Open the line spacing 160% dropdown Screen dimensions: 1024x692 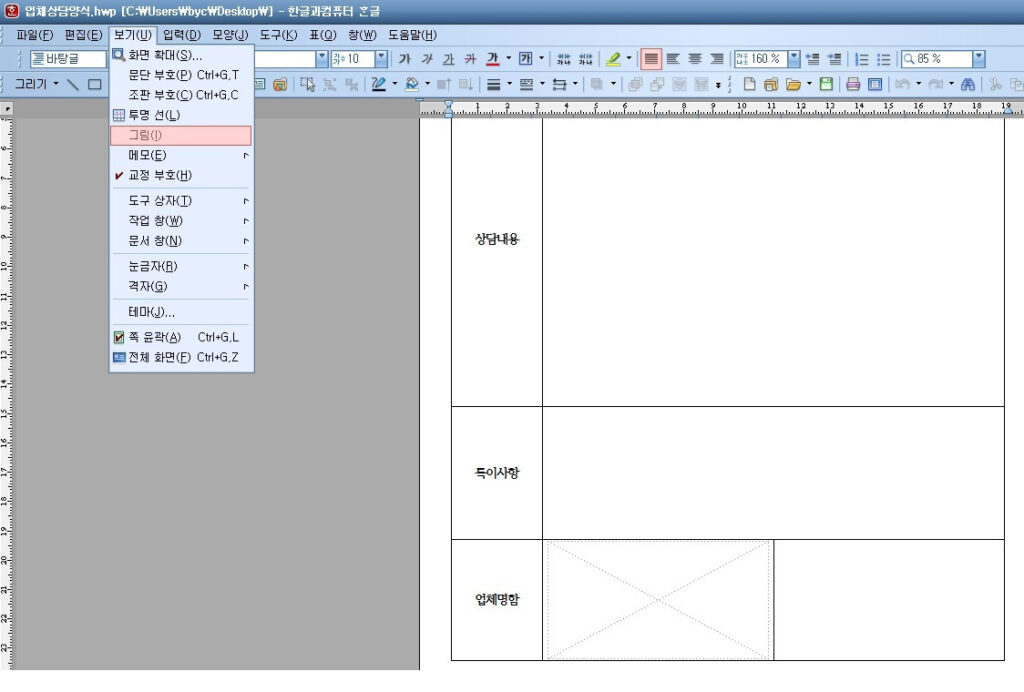(x=793, y=59)
